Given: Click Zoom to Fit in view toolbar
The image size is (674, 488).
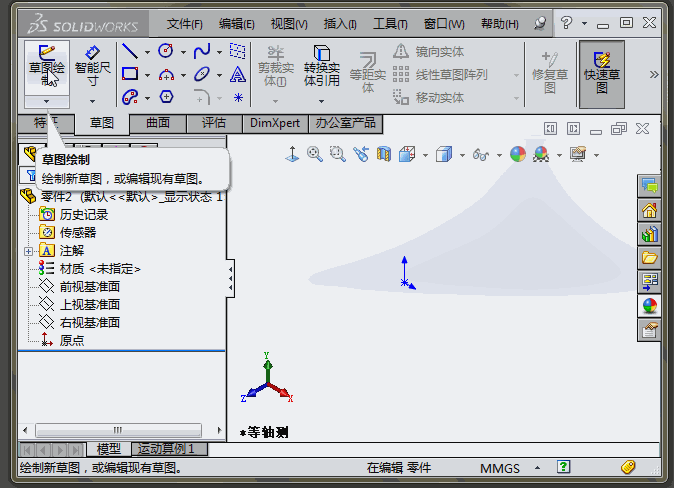Looking at the screenshot, I should [315, 154].
